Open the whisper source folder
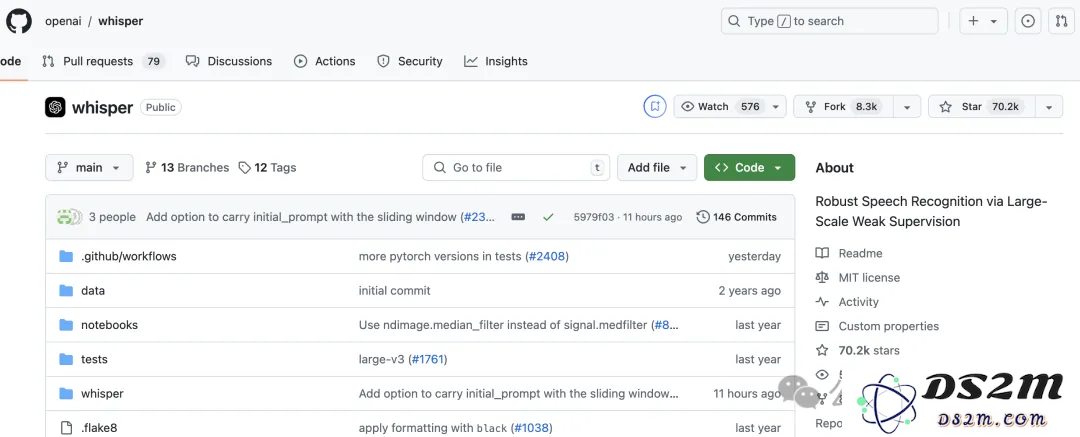Viewport: 1080px width, 437px height. coord(103,394)
